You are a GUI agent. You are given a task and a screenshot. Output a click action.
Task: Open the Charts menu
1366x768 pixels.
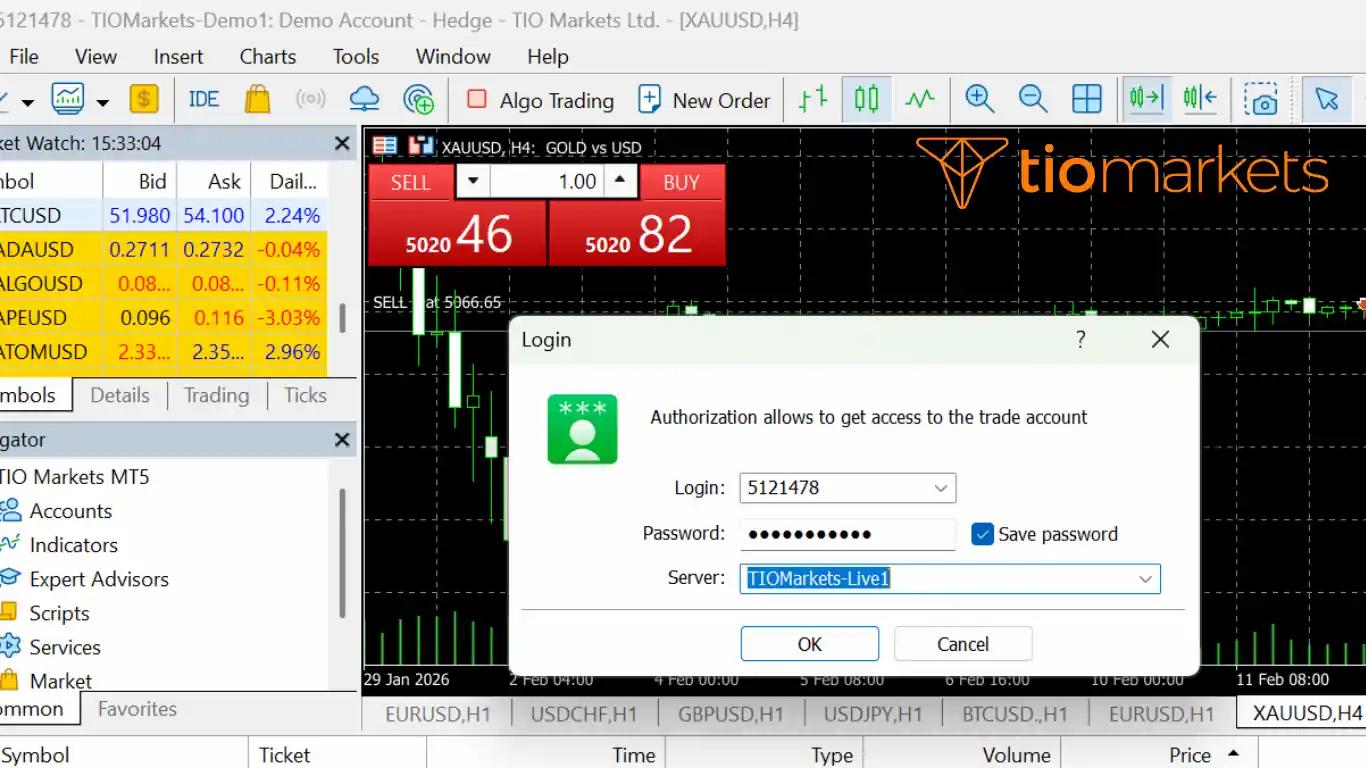(x=268, y=57)
